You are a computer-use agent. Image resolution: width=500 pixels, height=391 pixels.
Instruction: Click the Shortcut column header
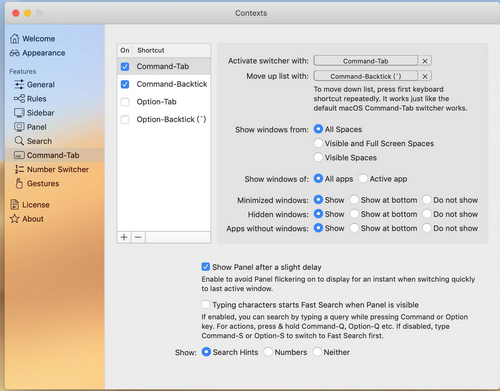(x=172, y=50)
